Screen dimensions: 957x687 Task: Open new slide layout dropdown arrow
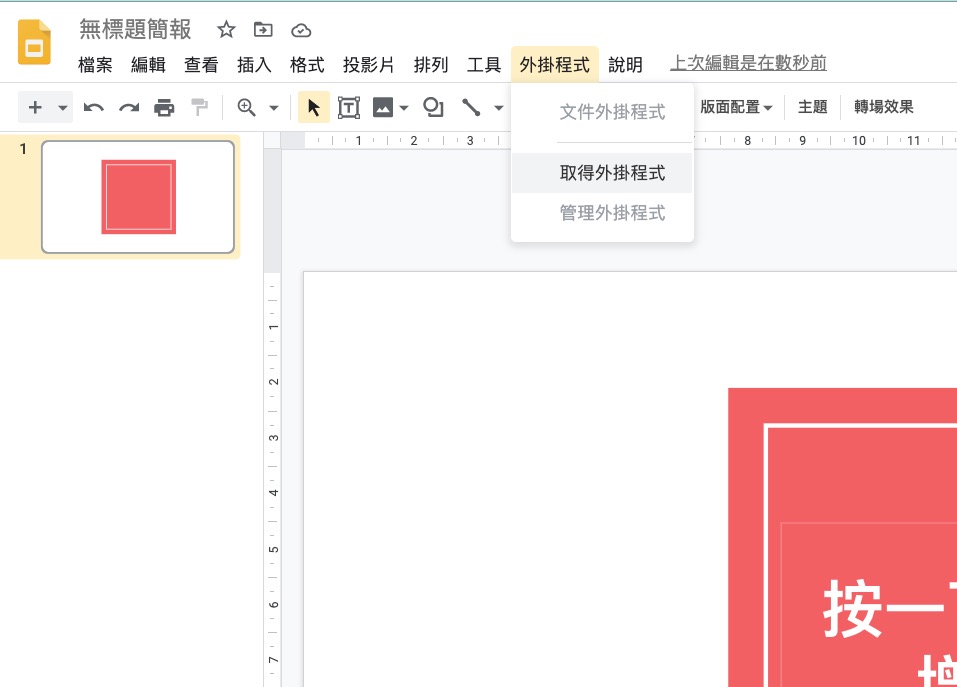coord(62,108)
